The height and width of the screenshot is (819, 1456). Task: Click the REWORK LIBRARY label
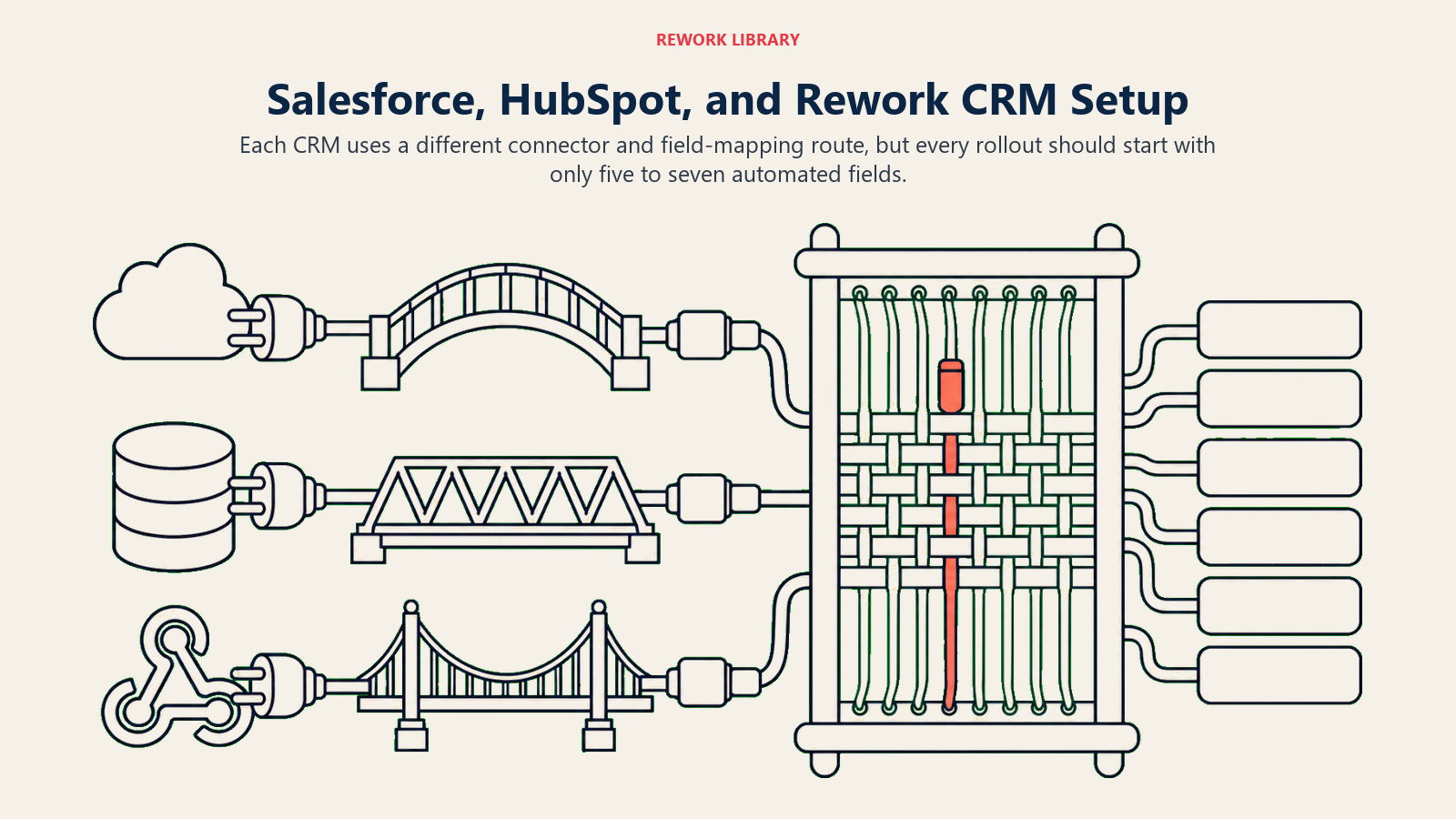tap(728, 40)
